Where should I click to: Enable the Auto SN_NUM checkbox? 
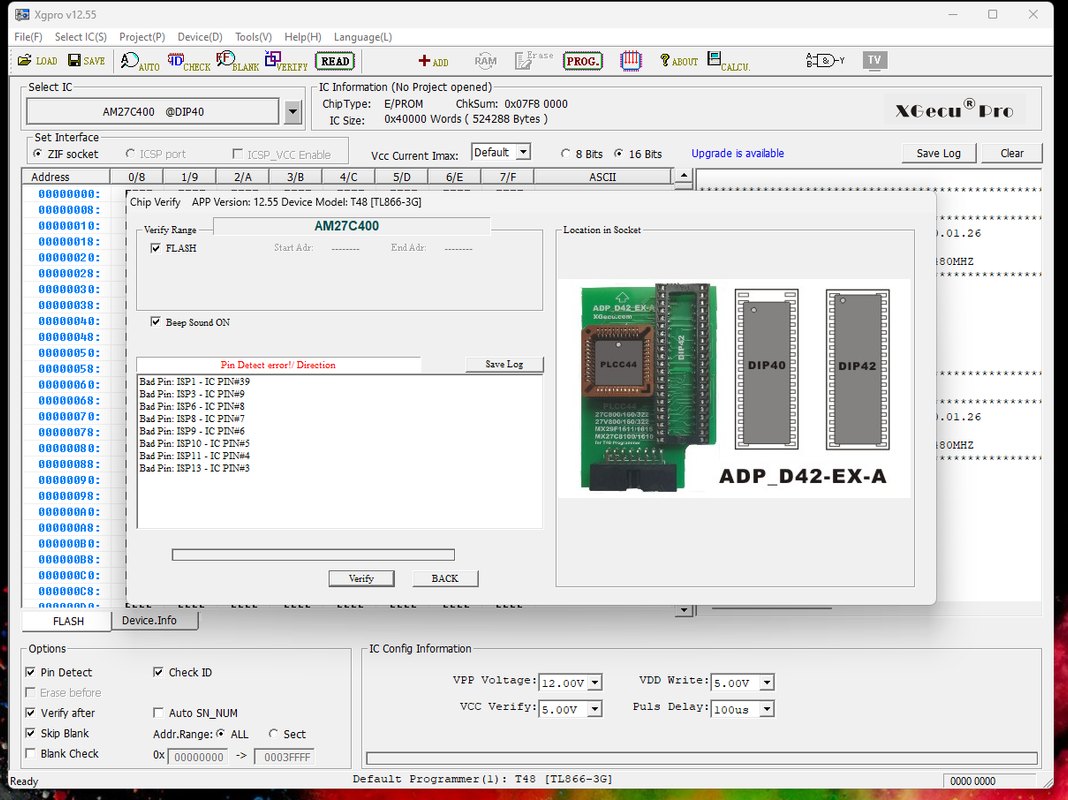point(158,713)
